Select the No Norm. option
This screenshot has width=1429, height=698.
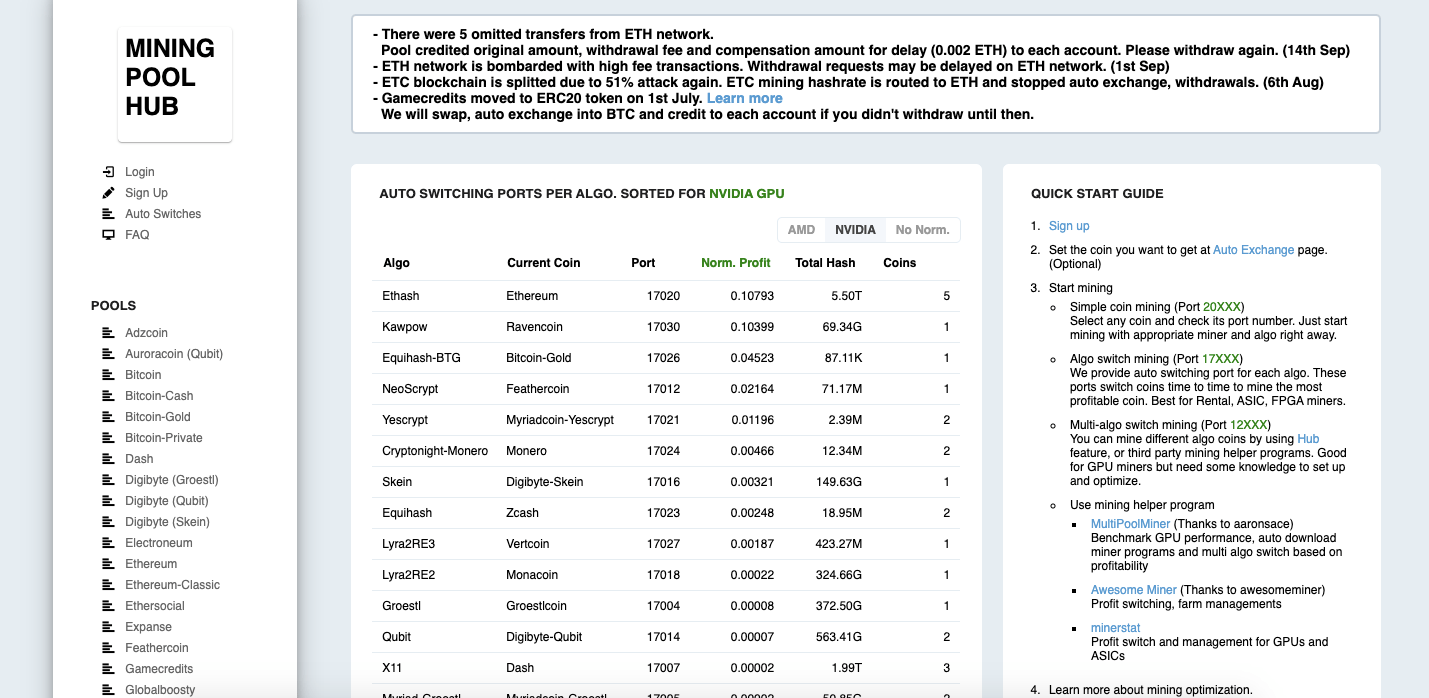tap(922, 230)
